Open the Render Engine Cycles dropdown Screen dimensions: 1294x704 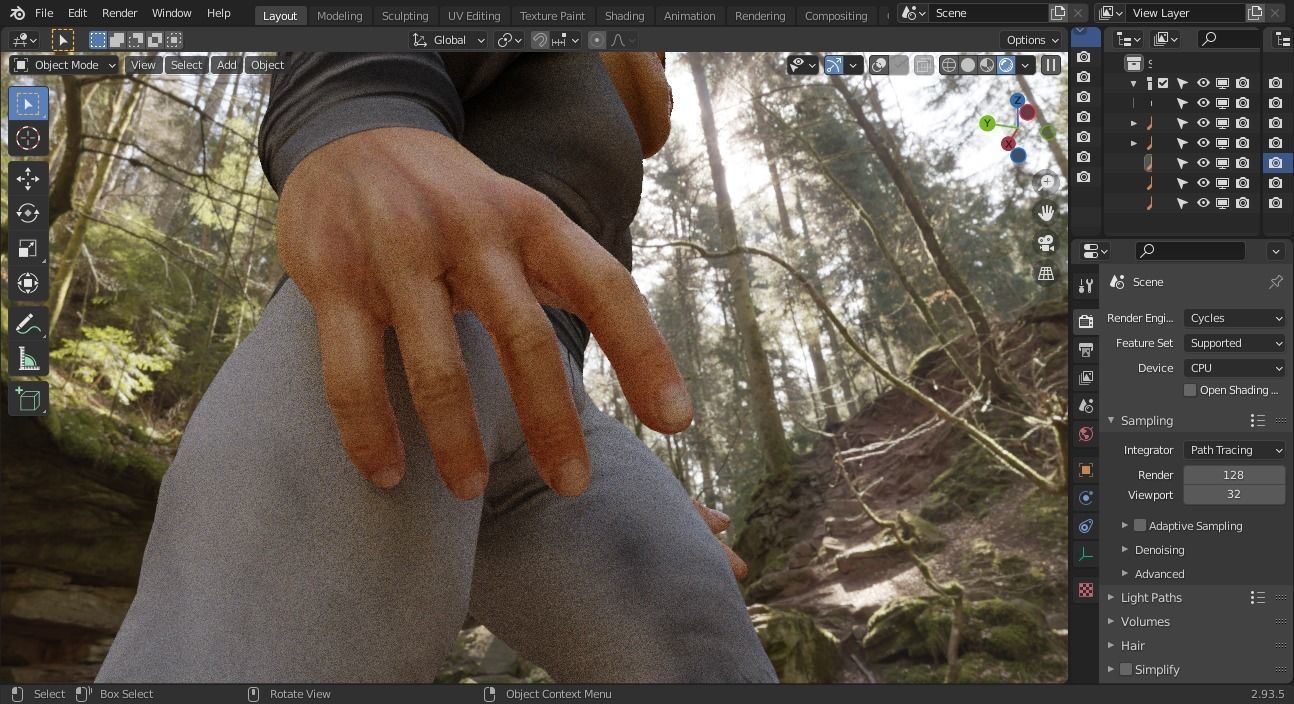1235,318
